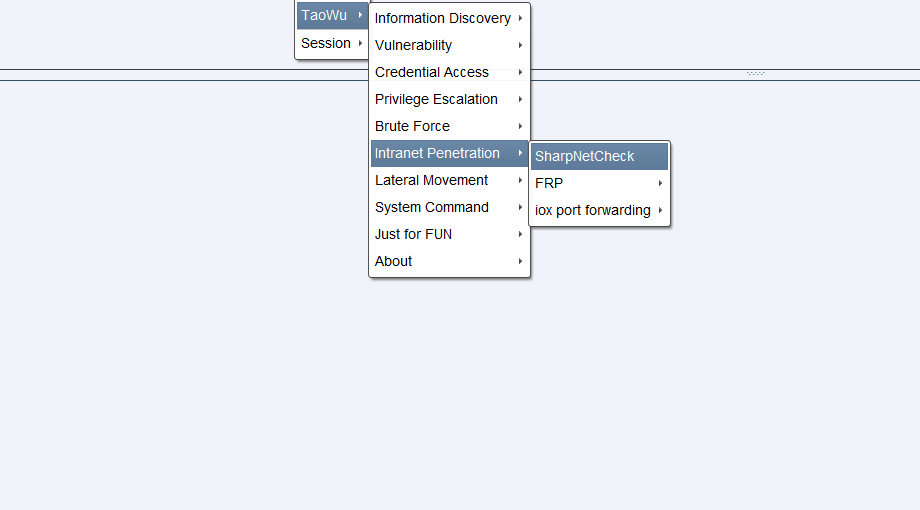Viewport: 920px width, 510px height.
Task: Pick the Brute Force menu entry
Action: [412, 126]
